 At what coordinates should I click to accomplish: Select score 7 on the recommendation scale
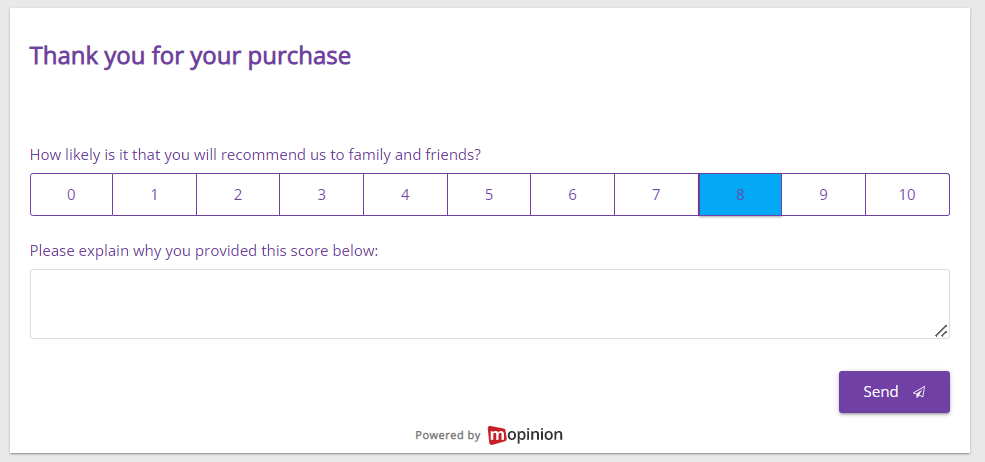click(x=656, y=195)
